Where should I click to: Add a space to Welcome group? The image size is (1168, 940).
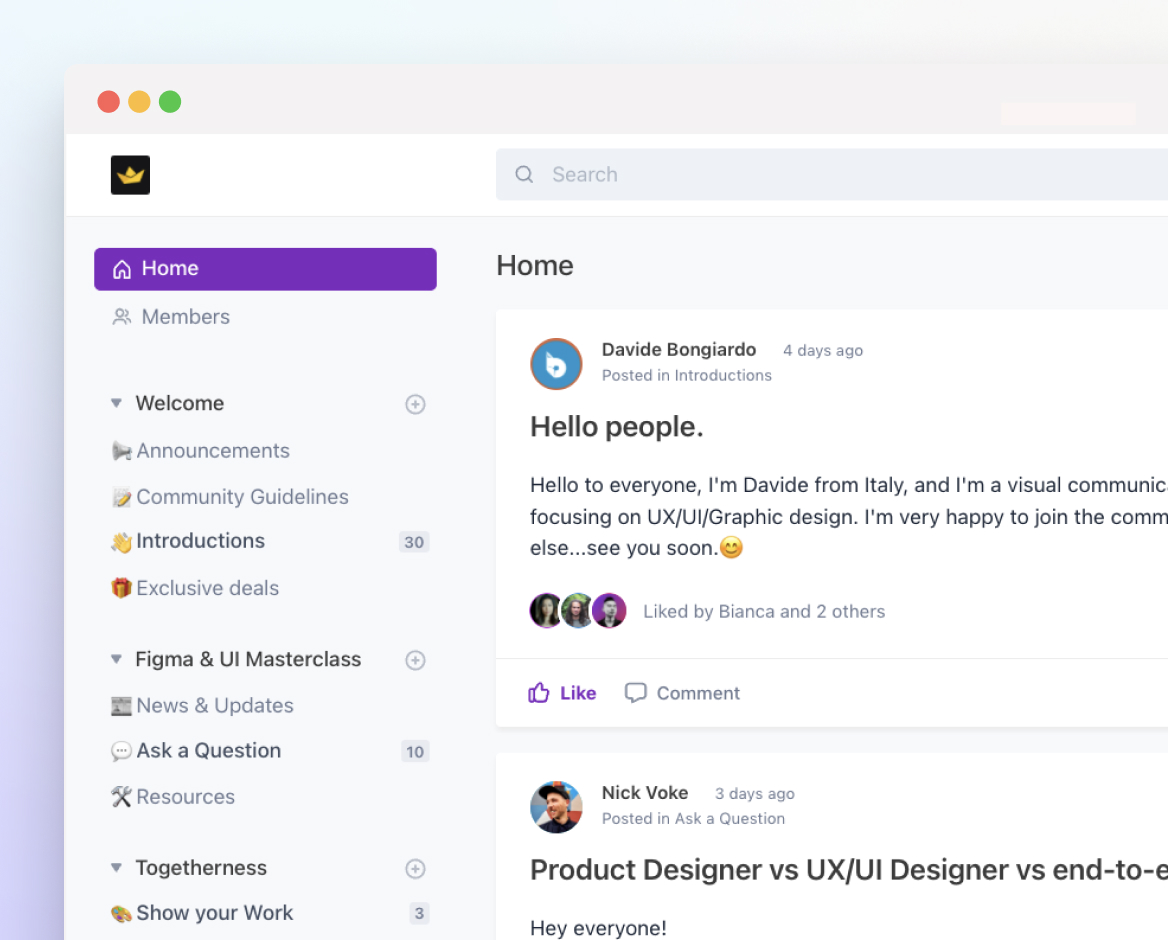click(x=415, y=404)
